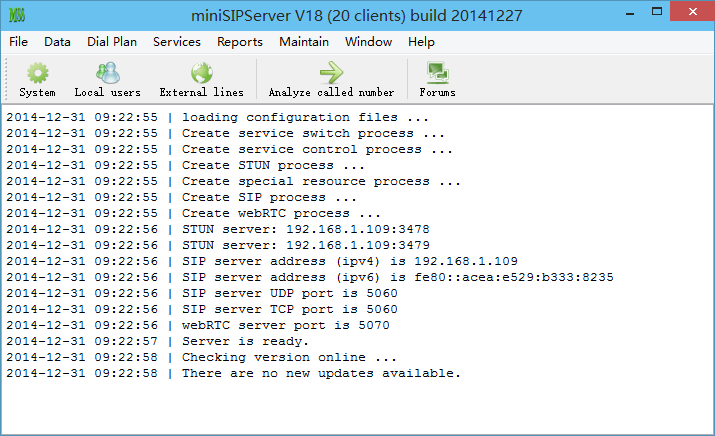Open External lines globe icon
The width and height of the screenshot is (715, 436).
pyautogui.click(x=202, y=73)
